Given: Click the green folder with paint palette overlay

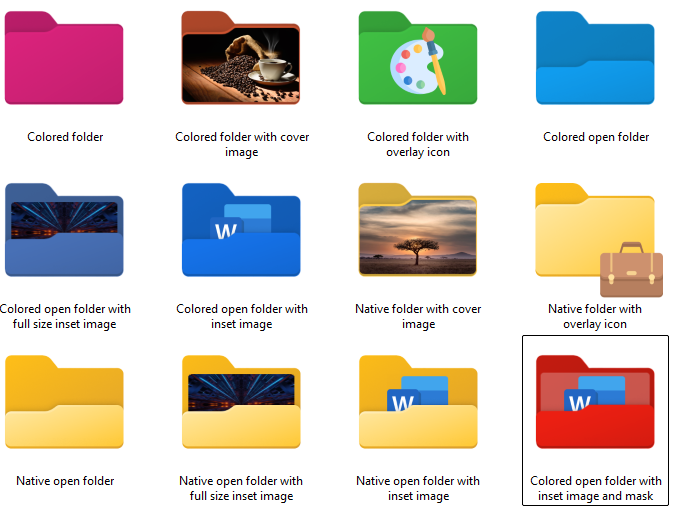Looking at the screenshot, I should click(418, 59).
